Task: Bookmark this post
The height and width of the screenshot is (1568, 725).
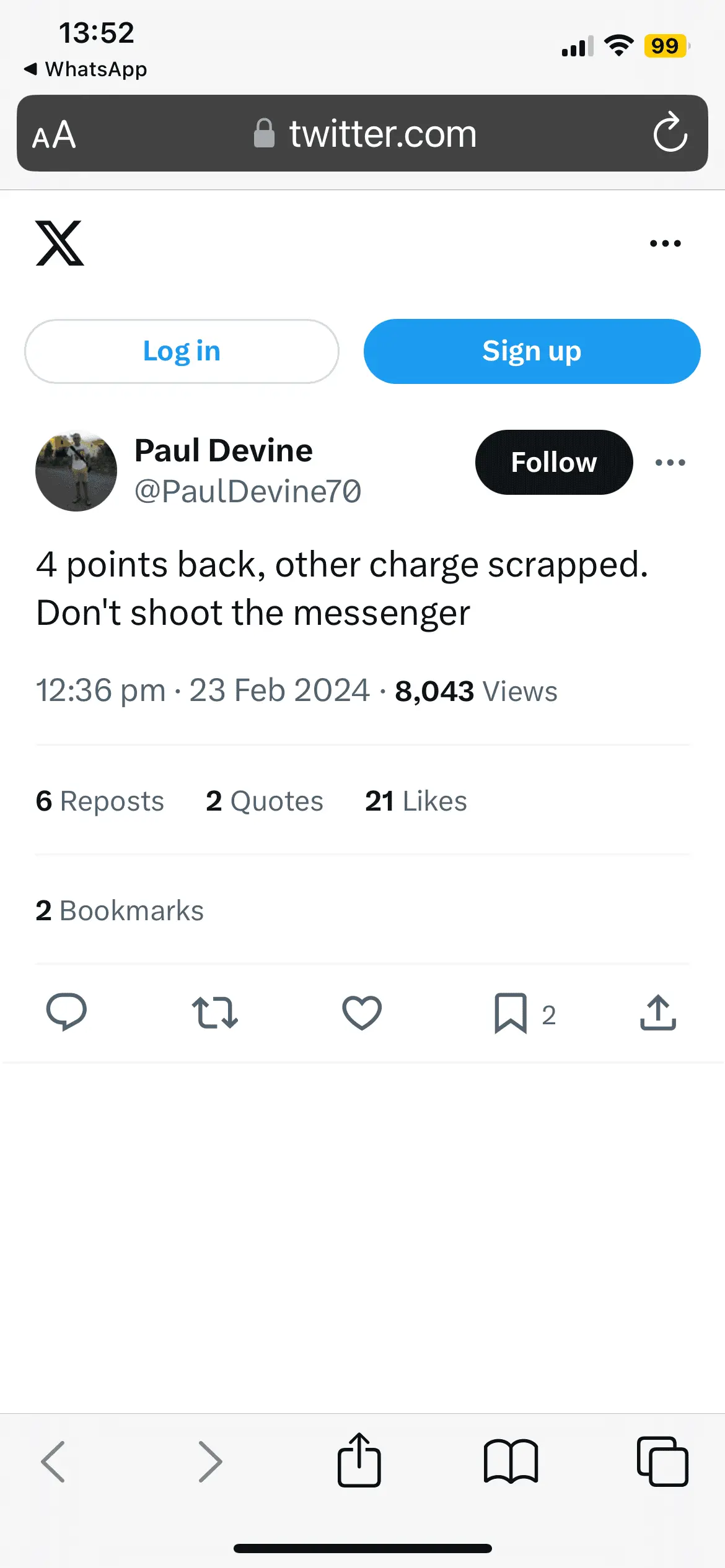Action: click(x=511, y=1013)
